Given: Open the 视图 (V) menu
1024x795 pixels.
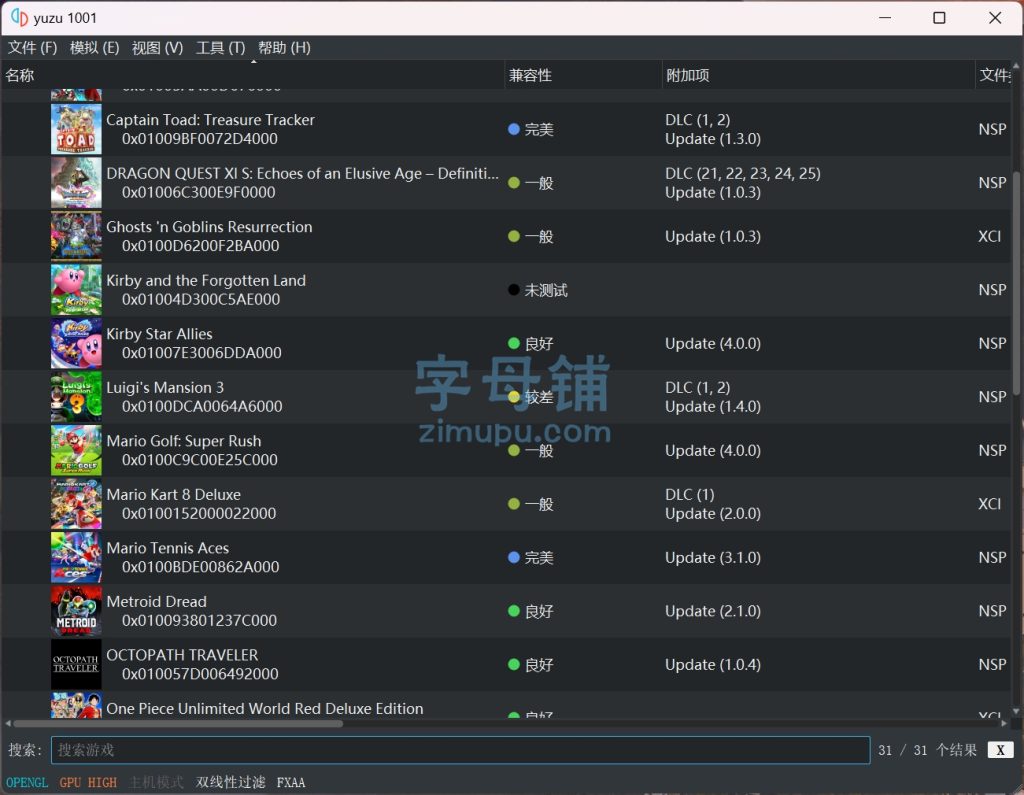Looking at the screenshot, I should coord(157,48).
